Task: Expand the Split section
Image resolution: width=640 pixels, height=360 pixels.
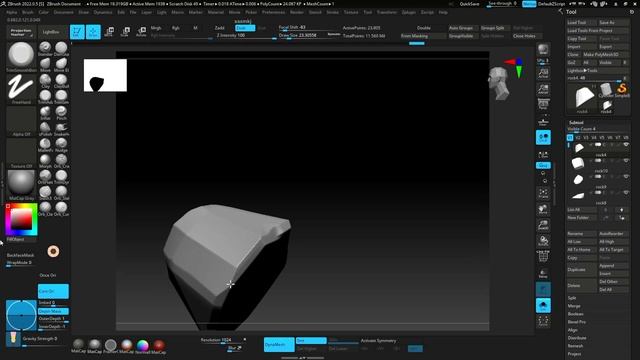Action: (572, 298)
